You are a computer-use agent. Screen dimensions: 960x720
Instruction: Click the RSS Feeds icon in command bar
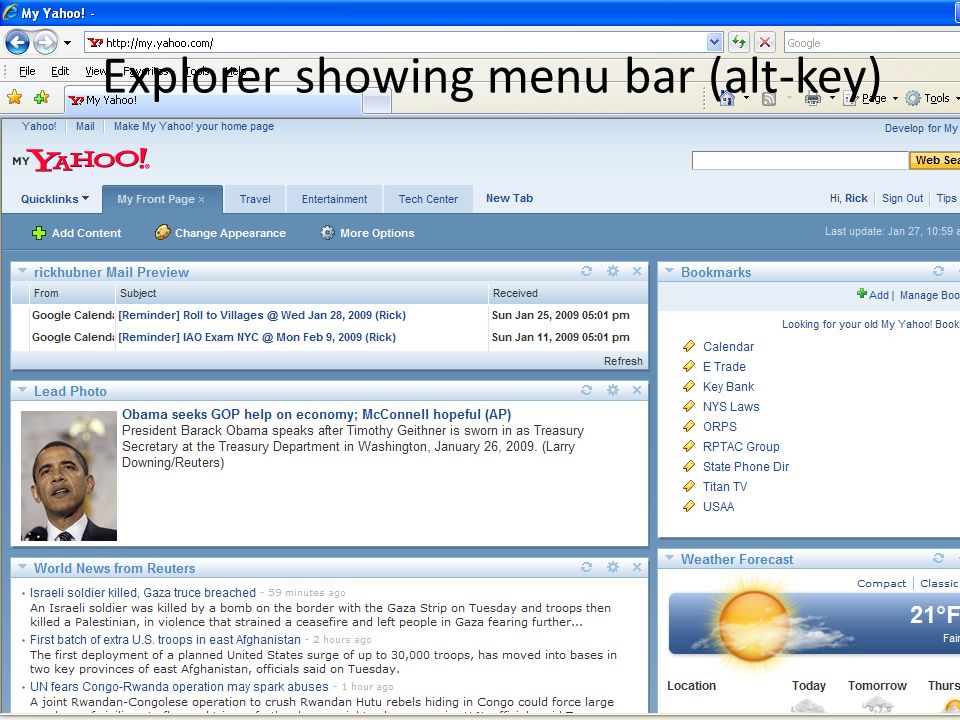click(x=769, y=98)
